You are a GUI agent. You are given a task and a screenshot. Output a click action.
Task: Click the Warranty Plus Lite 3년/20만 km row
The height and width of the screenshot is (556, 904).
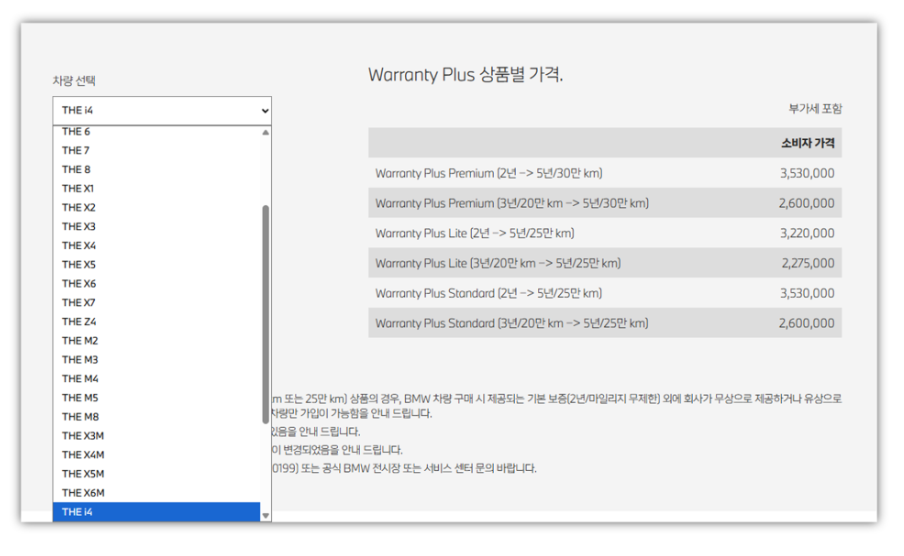(604, 263)
